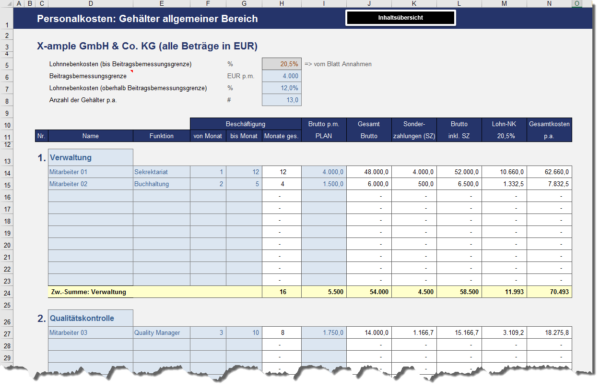Open the Inhaltsübersicht button
Screen dimensions: 600x391
(400, 18)
